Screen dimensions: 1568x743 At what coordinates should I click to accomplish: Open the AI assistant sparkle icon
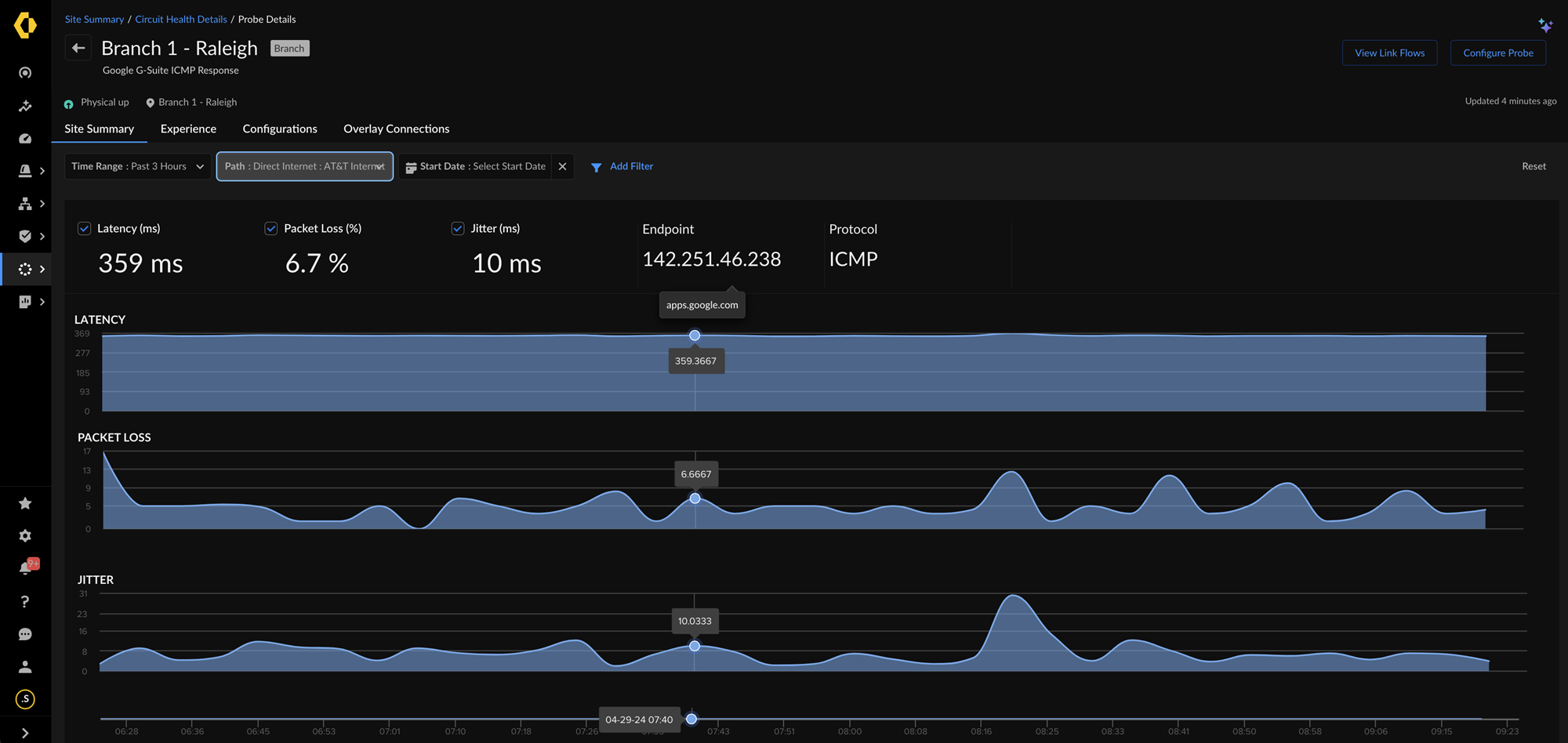[1545, 25]
